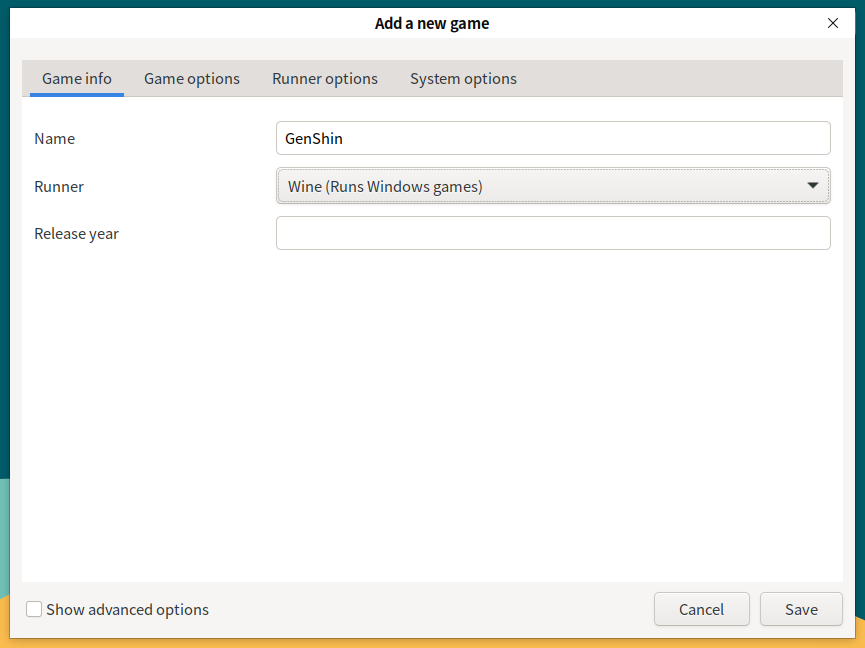Open the Game options tab
This screenshot has width=865, height=648.
192,79
